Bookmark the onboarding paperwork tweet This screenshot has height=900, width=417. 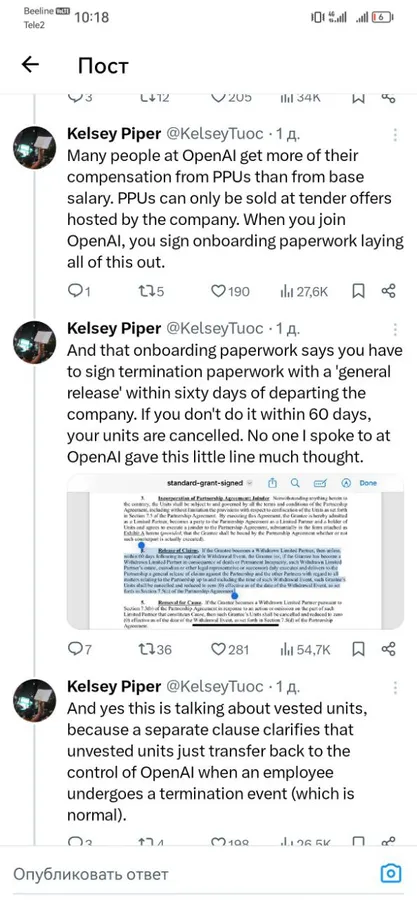[x=358, y=649]
